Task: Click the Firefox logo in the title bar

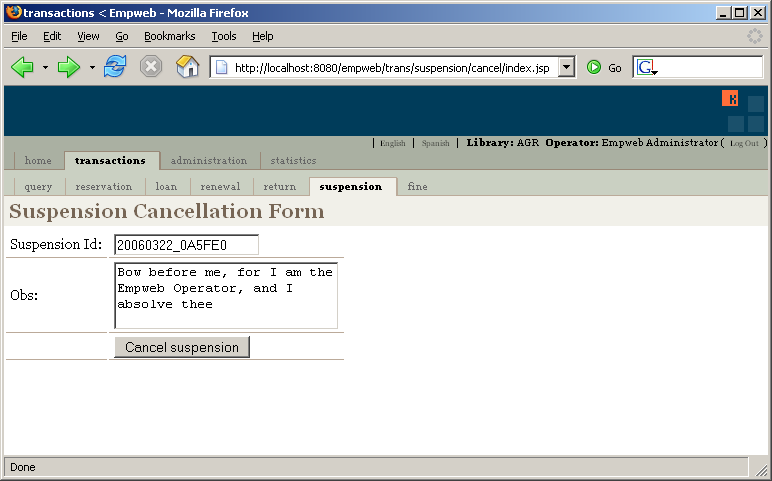Action: click(14, 12)
